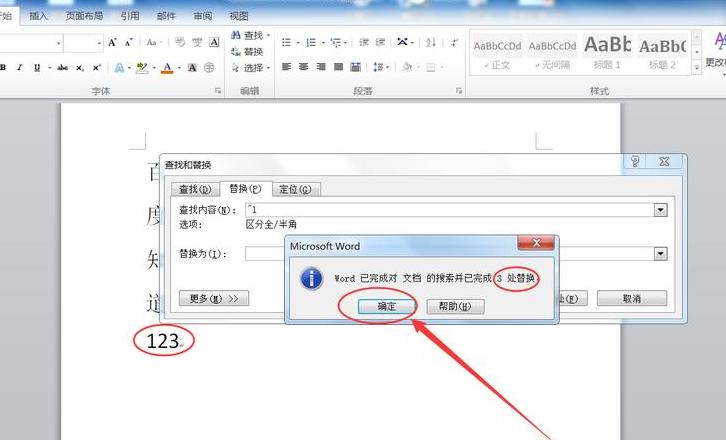726x440 pixels.
Task: Click the multilevel list icon
Action: pos(336,43)
